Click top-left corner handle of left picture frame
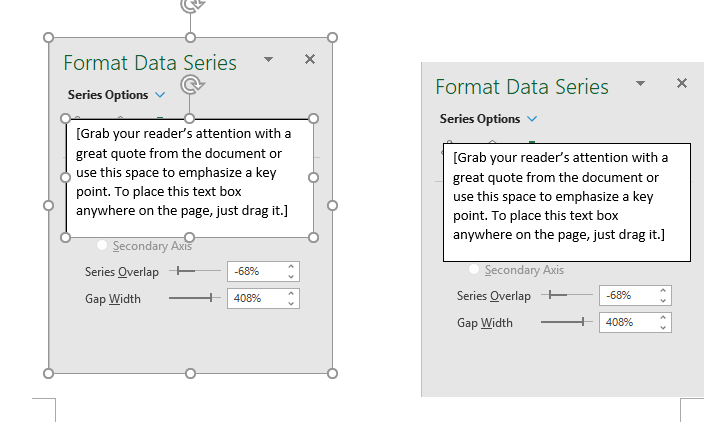The width and height of the screenshot is (720, 429). coord(48,37)
